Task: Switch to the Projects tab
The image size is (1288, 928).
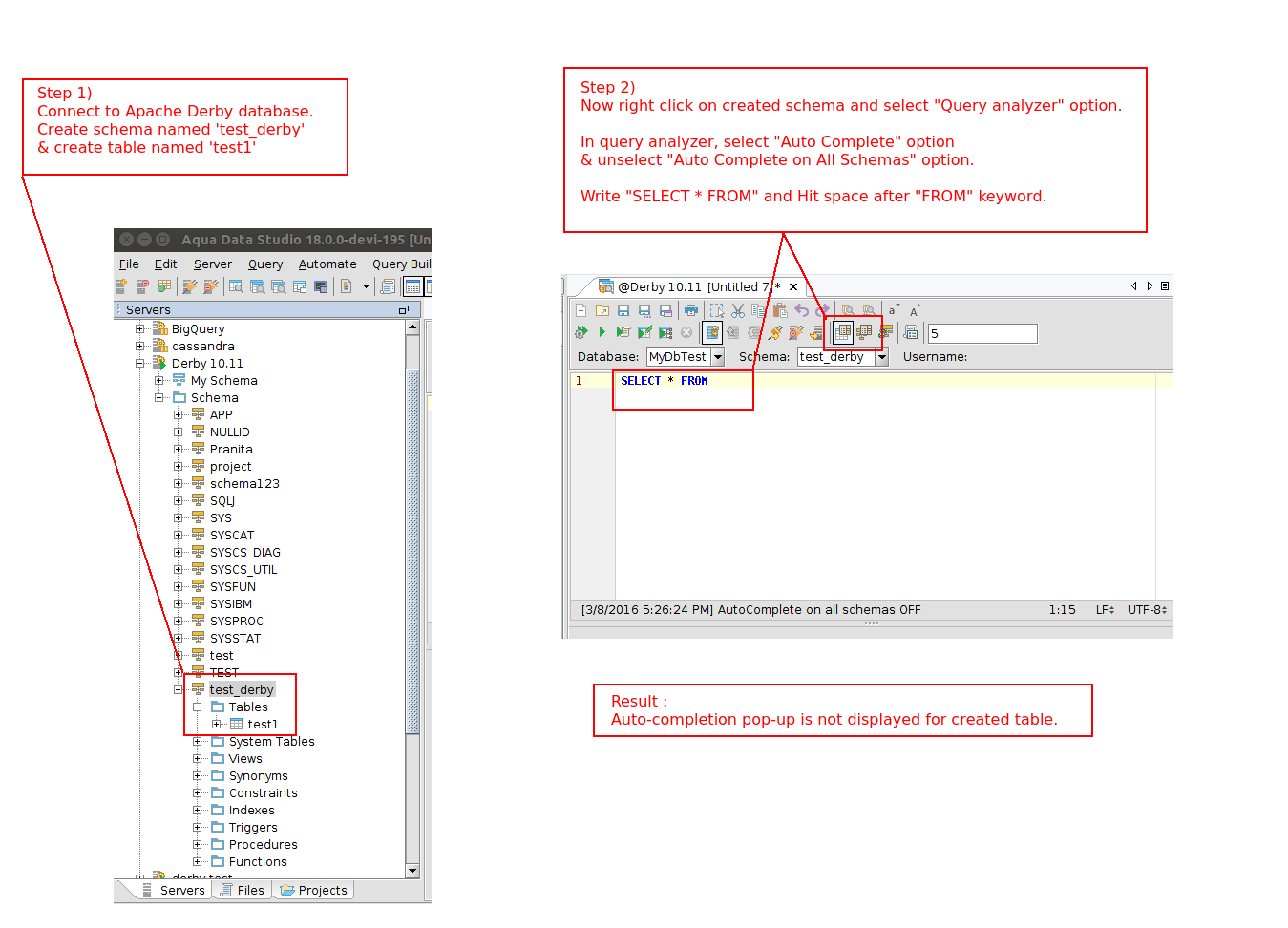Action: [314, 890]
